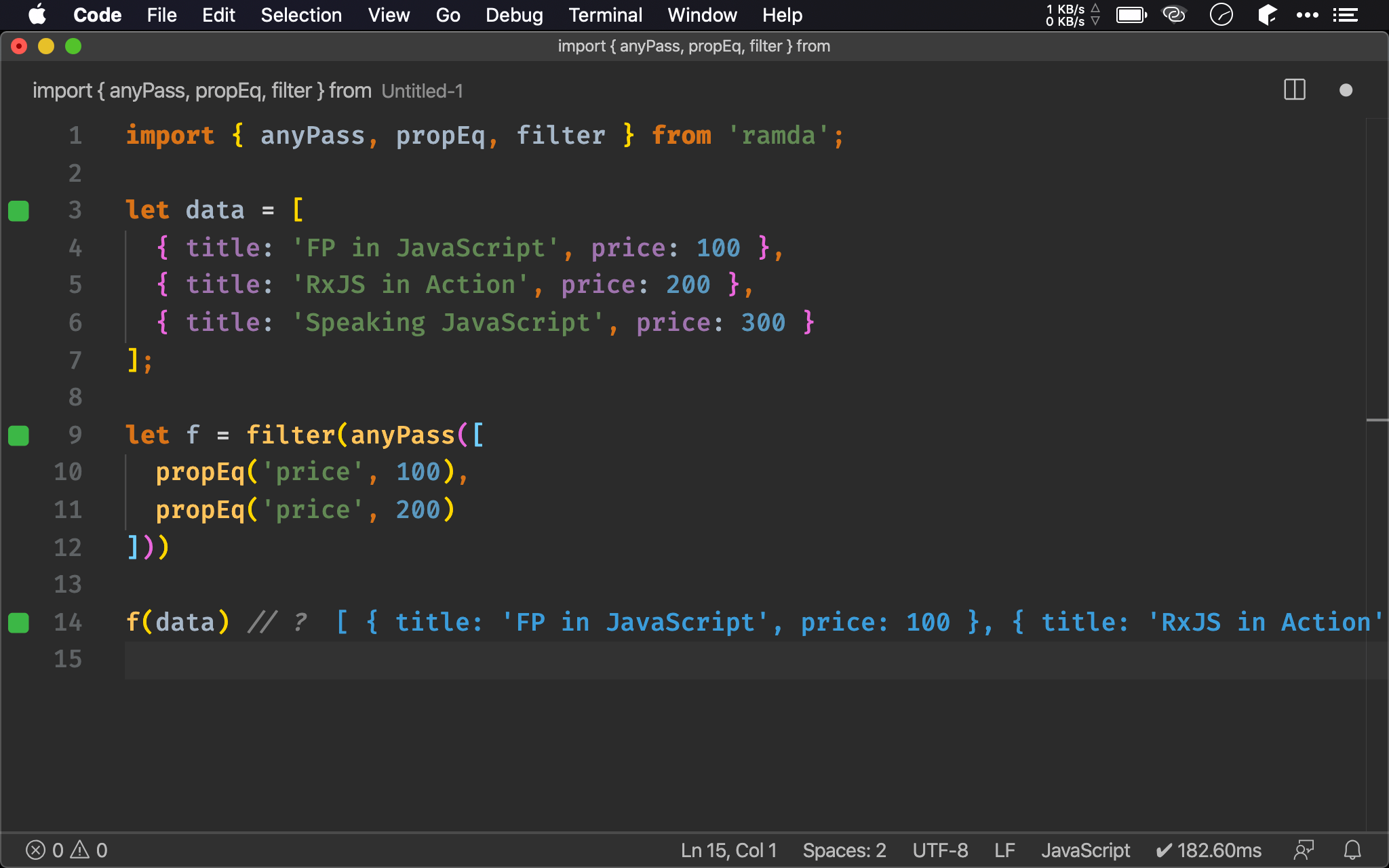Viewport: 1389px width, 868px height.
Task: Change indentation via Spaces: 2
Action: 844,850
